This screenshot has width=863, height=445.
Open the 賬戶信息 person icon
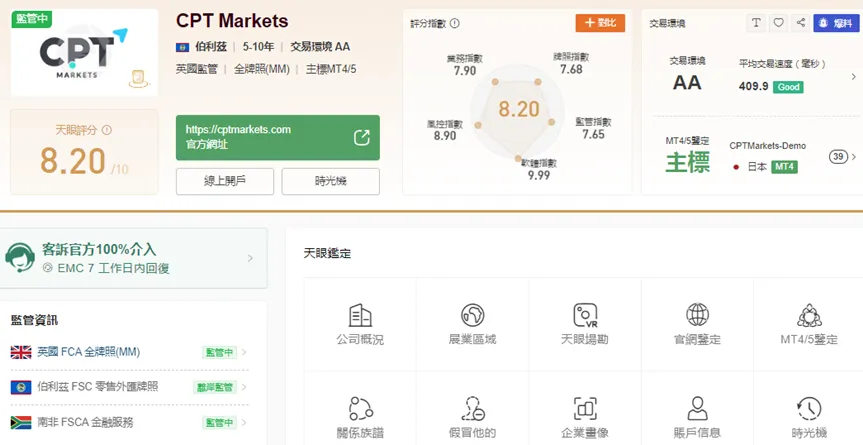click(x=697, y=409)
